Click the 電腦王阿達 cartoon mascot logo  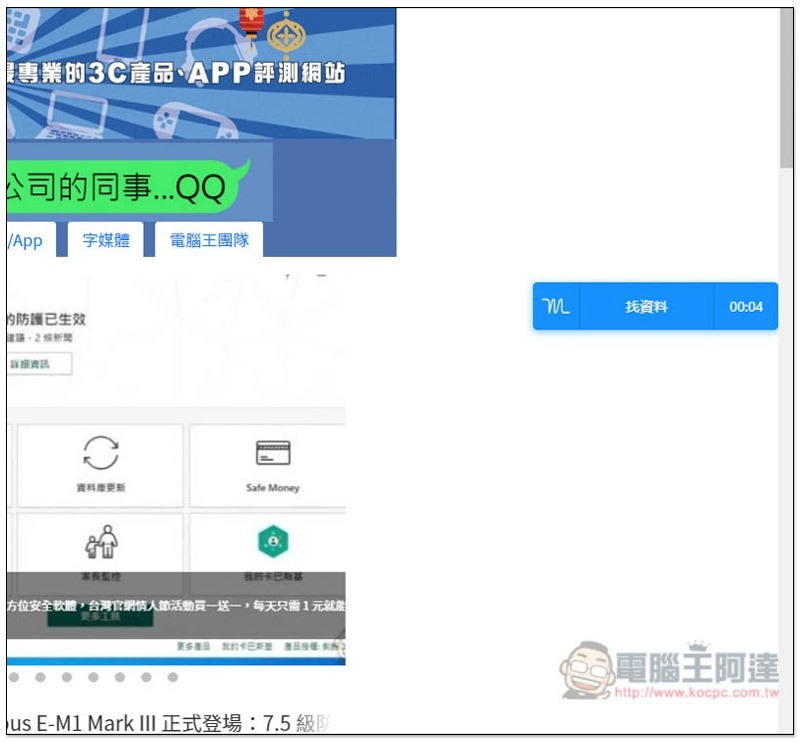(x=587, y=670)
